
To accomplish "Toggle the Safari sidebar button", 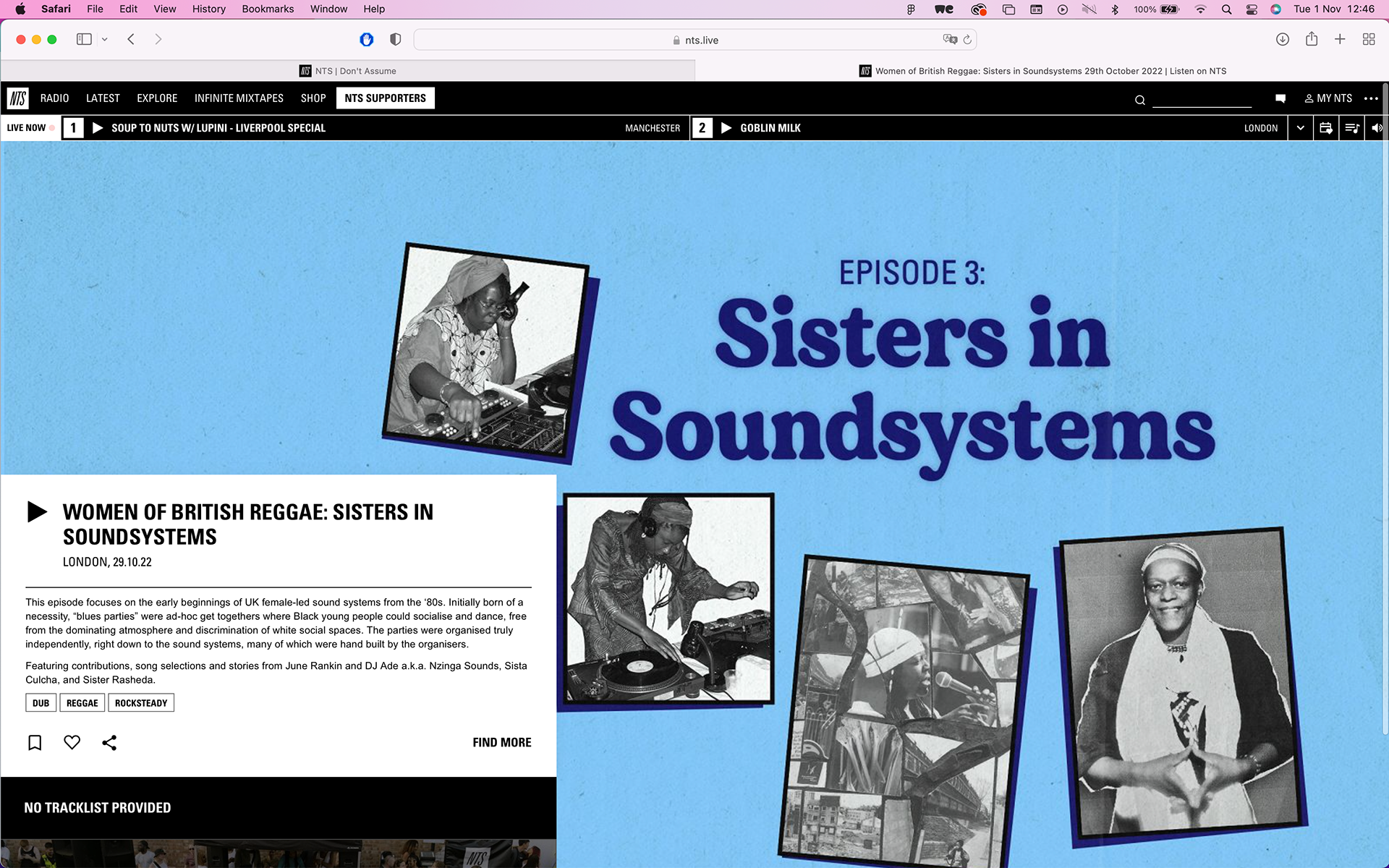I will coord(84,39).
